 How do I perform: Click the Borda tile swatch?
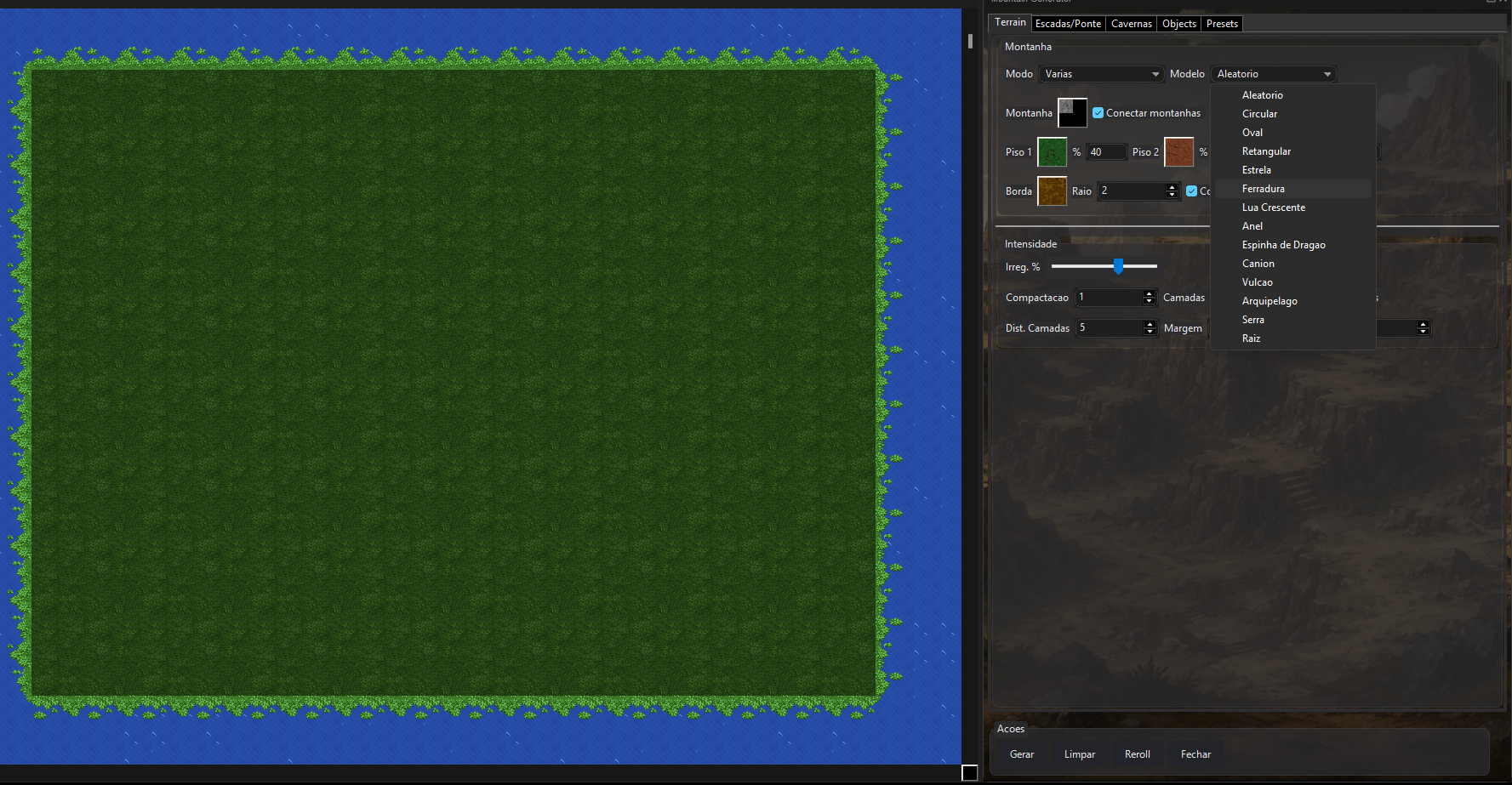pyautogui.click(x=1052, y=191)
